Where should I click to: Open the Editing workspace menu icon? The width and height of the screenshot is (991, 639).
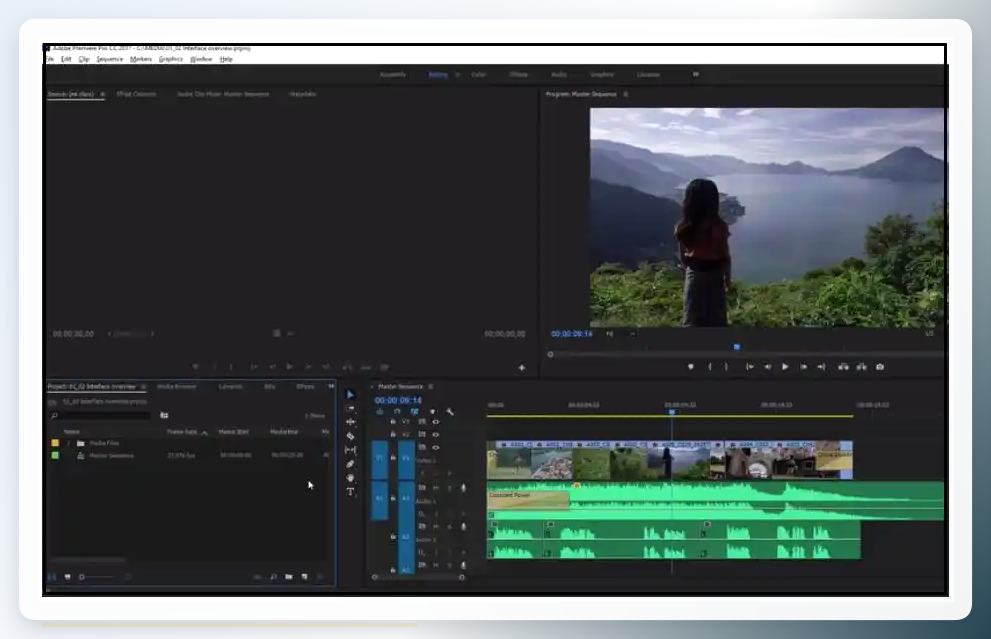click(458, 75)
